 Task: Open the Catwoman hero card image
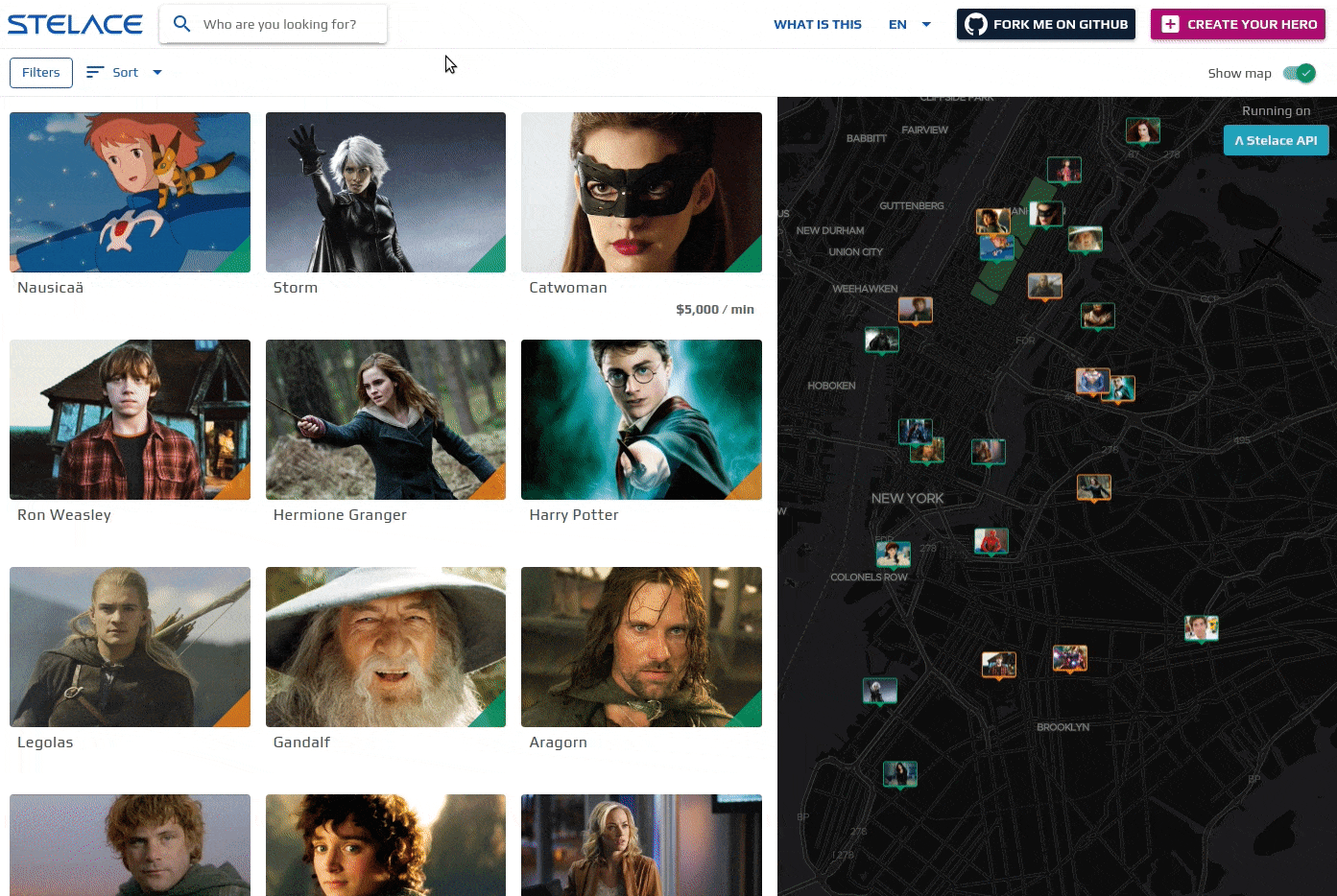[x=642, y=193]
